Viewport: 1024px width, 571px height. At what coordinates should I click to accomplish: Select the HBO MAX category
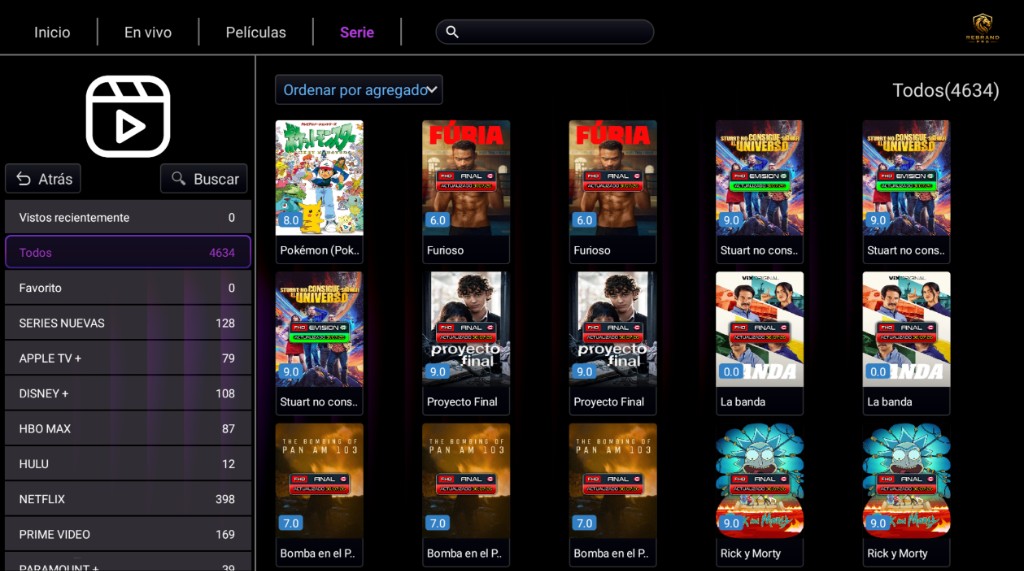(x=128, y=429)
